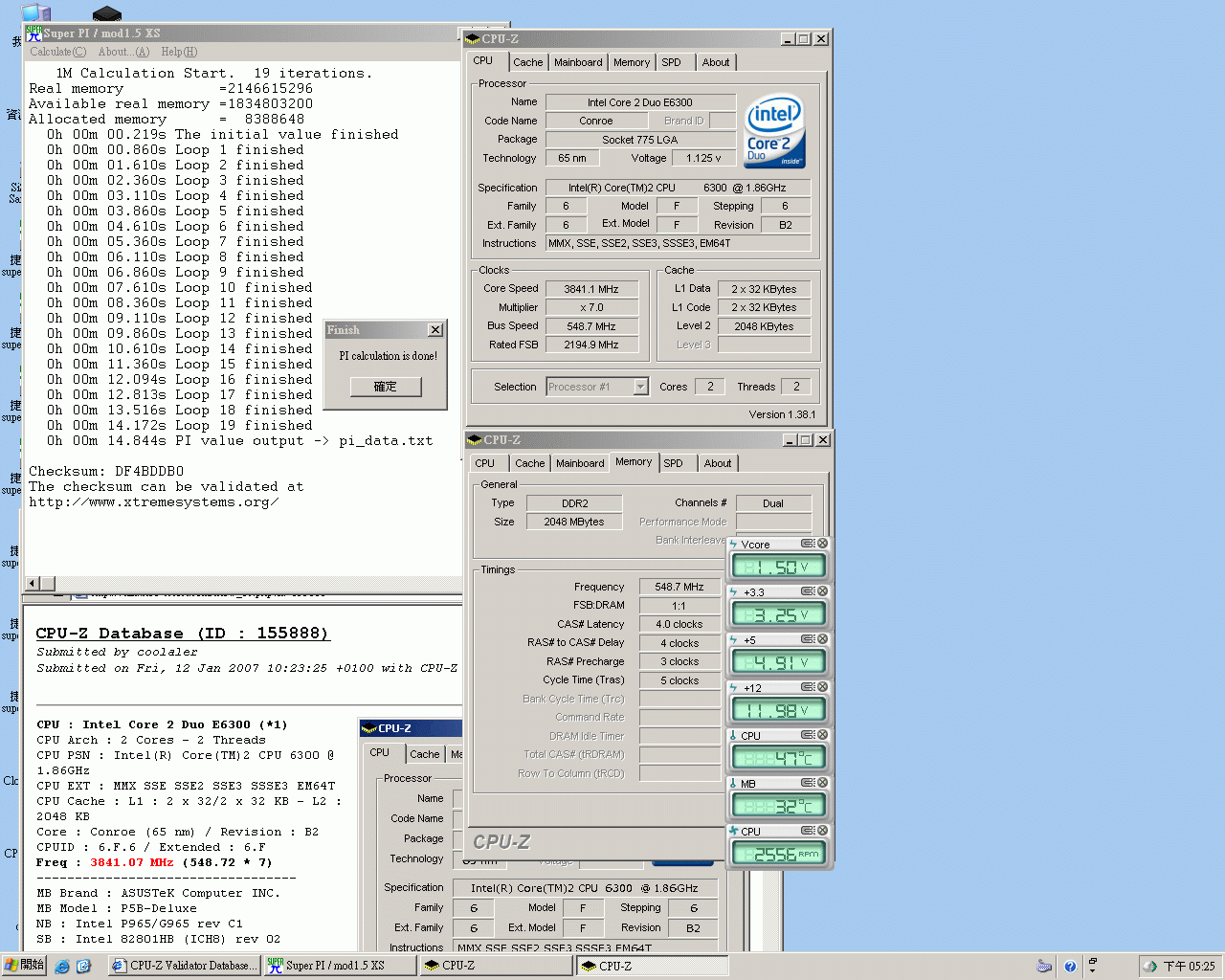The image size is (1225, 980).
Task: Click the Checksum: DF4BDDB0 line
Action: pyautogui.click(x=106, y=471)
